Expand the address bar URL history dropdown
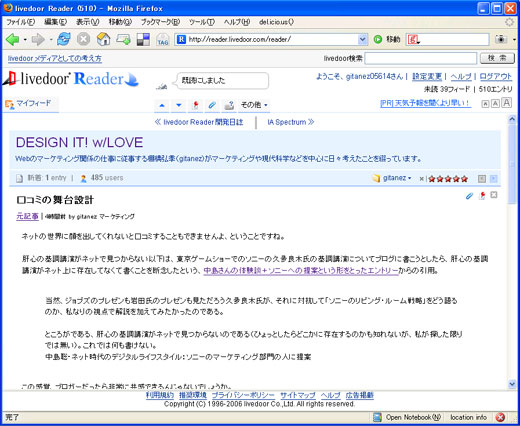The image size is (520, 426). [363, 40]
